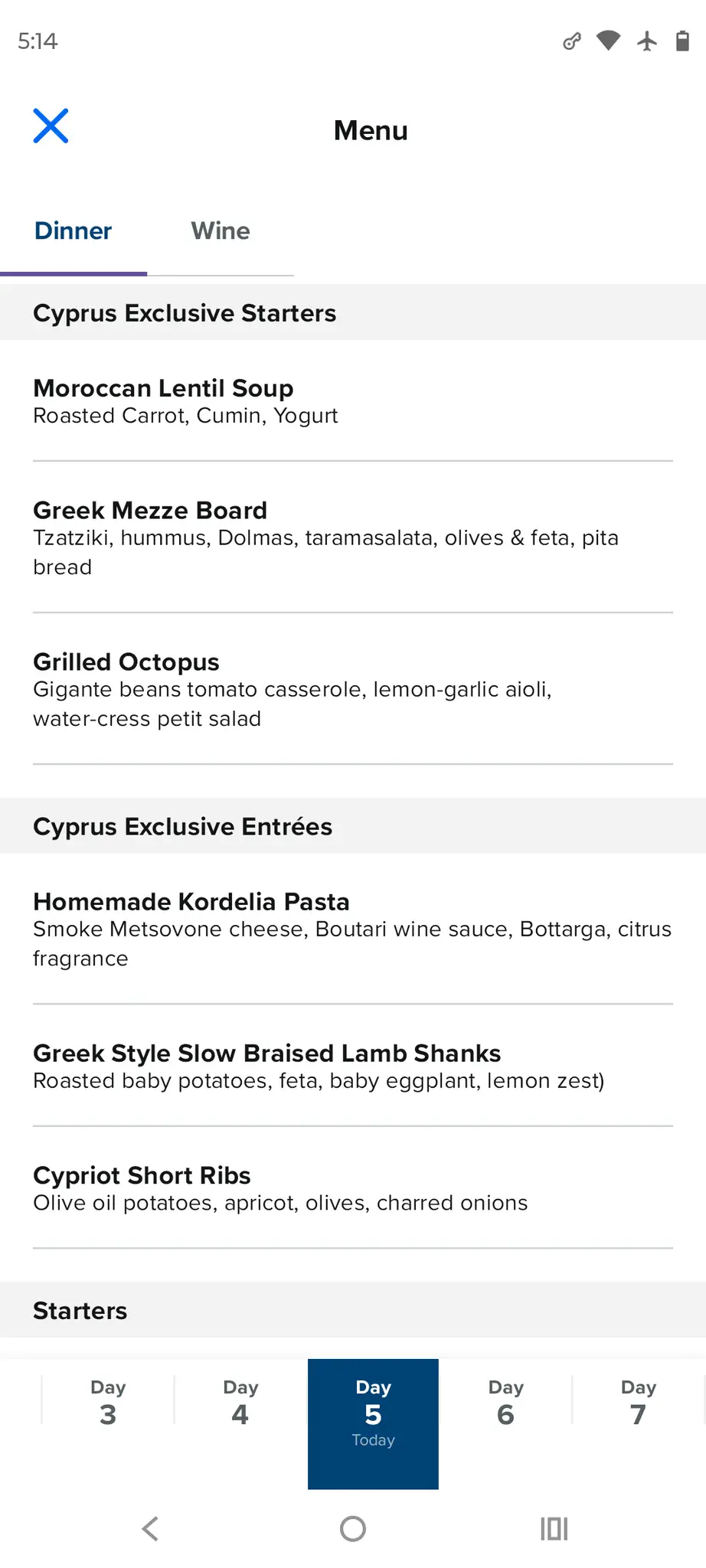This screenshot has width=706, height=1568.
Task: Tap the Wi-Fi status icon
Action: coord(608,41)
